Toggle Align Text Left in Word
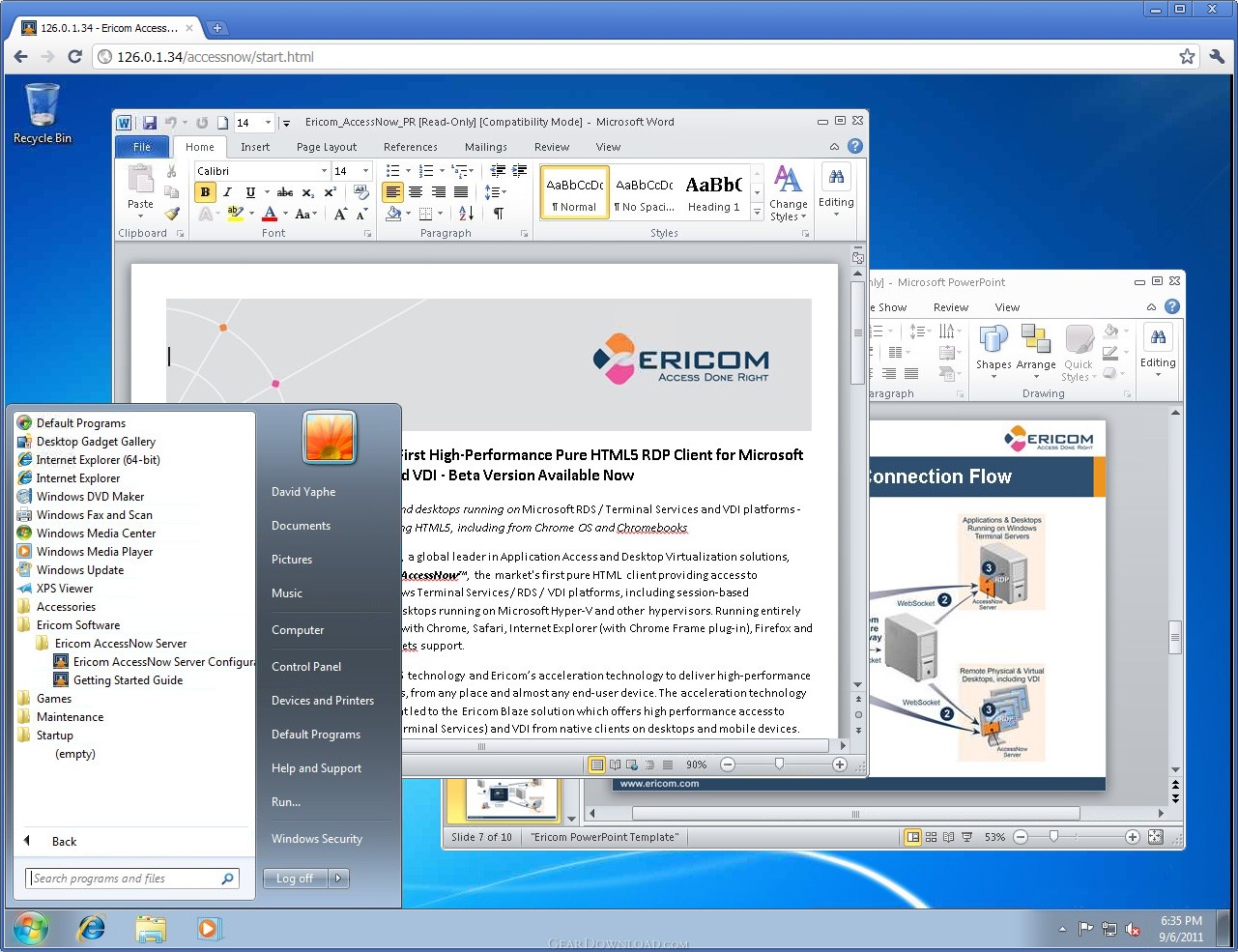Image resolution: width=1238 pixels, height=952 pixels. 392,192
